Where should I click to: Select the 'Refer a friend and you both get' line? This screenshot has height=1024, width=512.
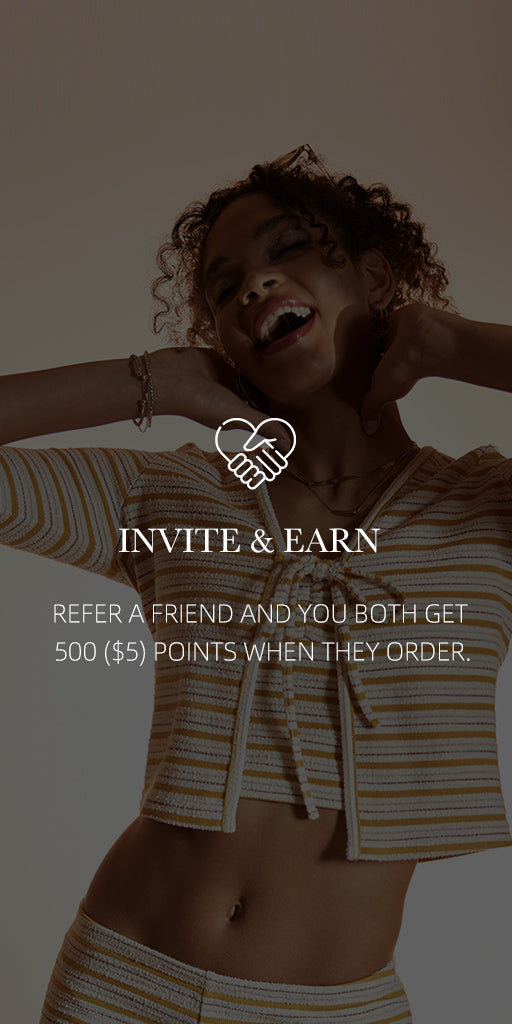click(260, 614)
